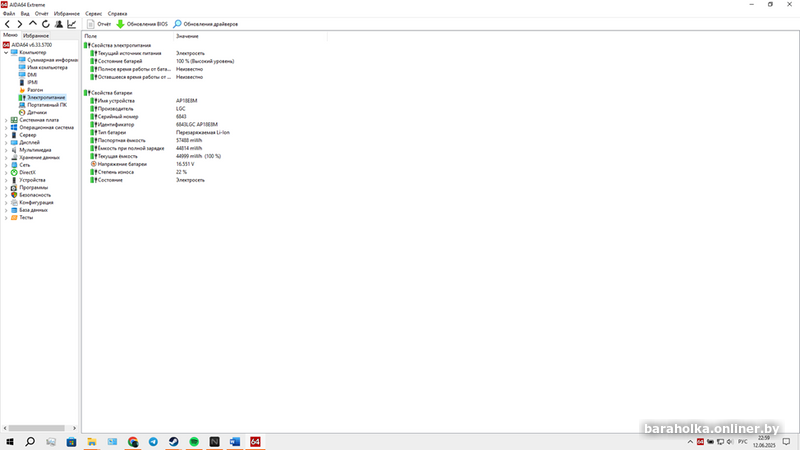Open Spotify from the taskbar
This screenshot has width=800, height=450.
point(194,442)
